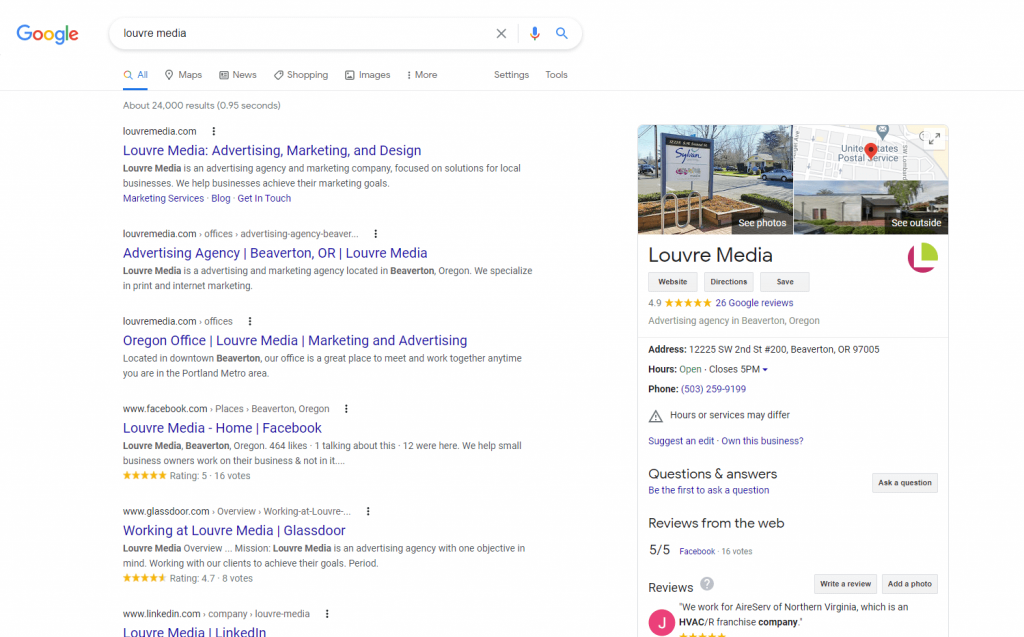Click the Website button in knowledge panel
This screenshot has height=637, width=1024.
coord(673,282)
